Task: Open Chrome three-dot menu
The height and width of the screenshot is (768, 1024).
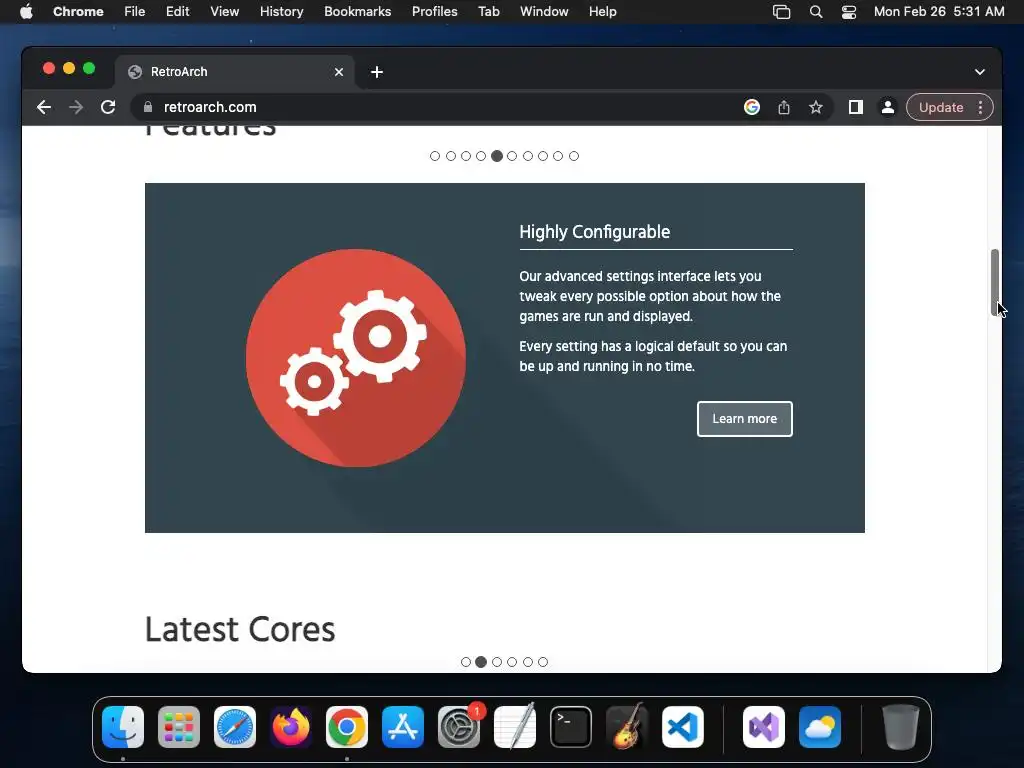Action: pos(980,107)
